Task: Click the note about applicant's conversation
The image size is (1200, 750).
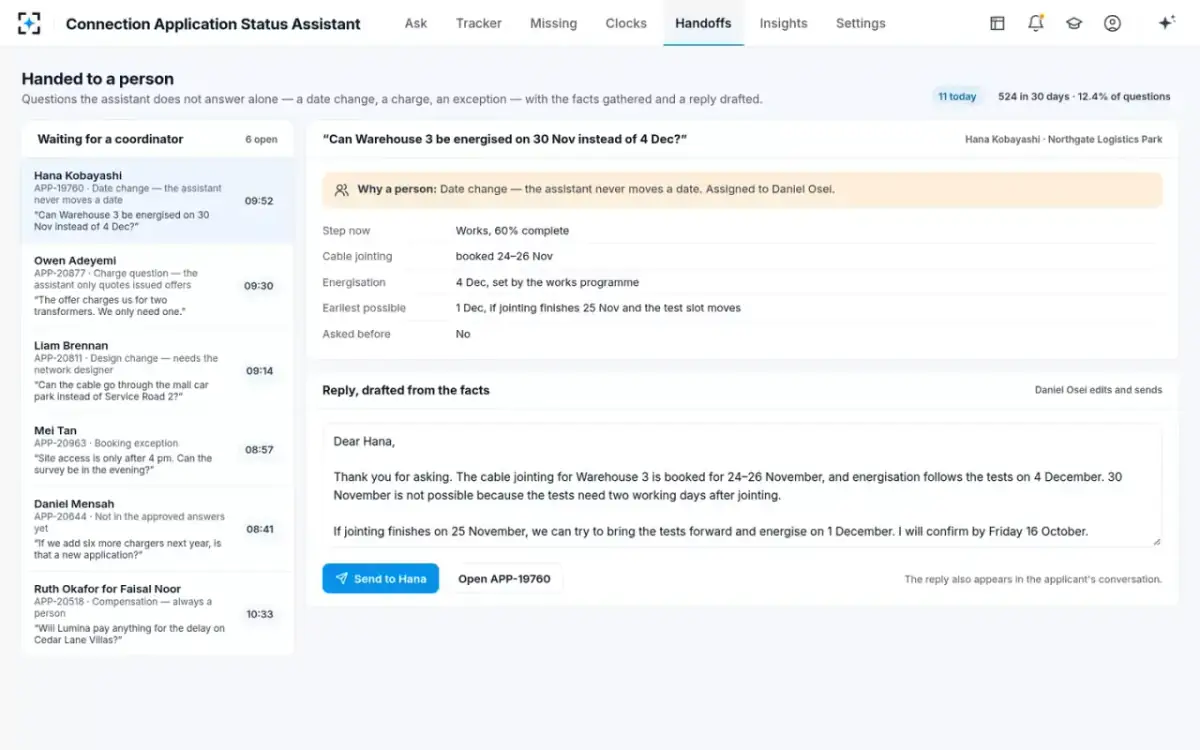Action: point(1033,579)
